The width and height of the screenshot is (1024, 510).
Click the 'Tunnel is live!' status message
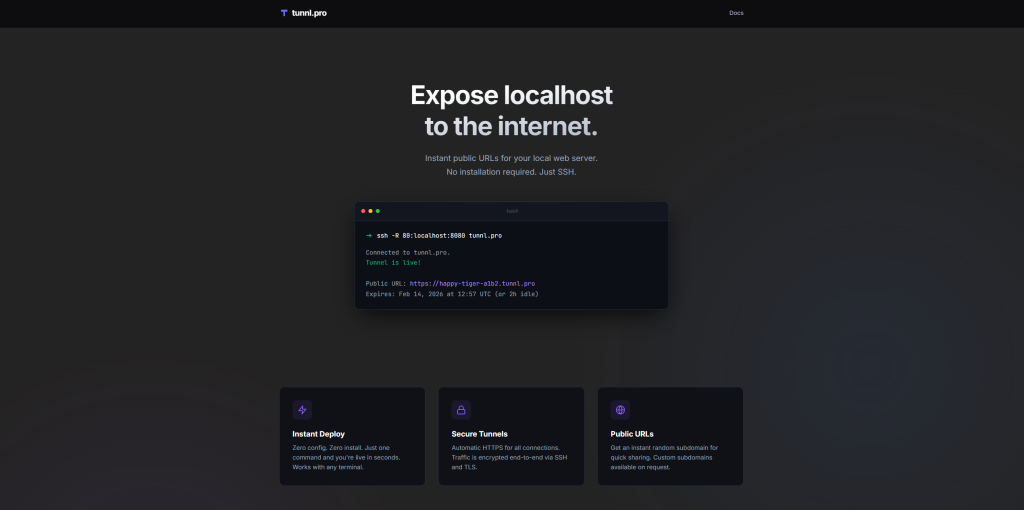[x=392, y=262]
